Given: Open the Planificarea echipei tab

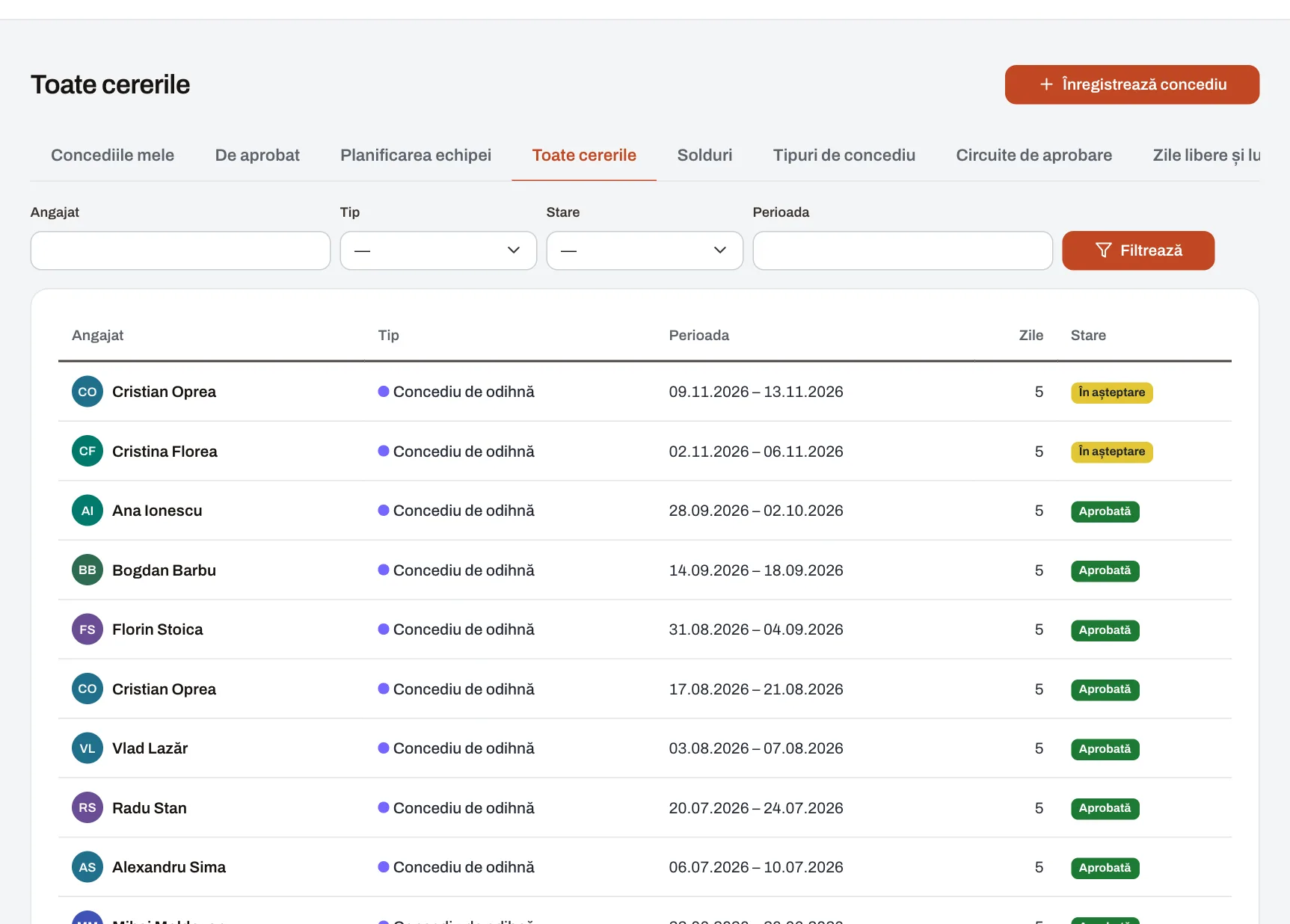Looking at the screenshot, I should [x=416, y=155].
